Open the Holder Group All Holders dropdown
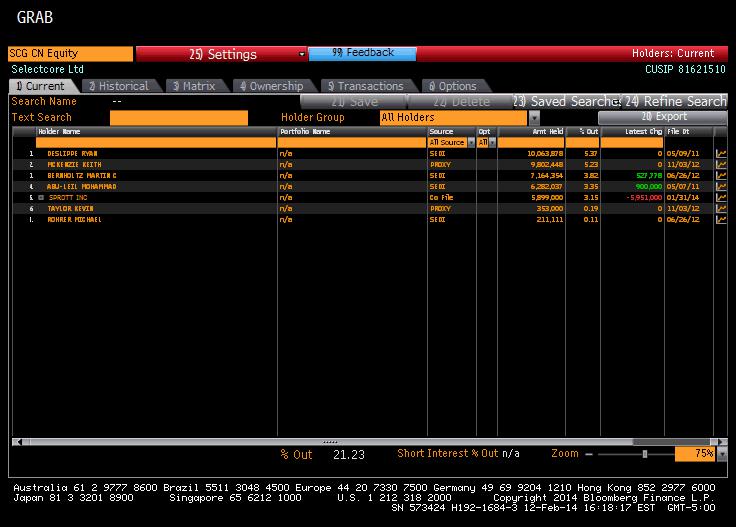 (534, 117)
